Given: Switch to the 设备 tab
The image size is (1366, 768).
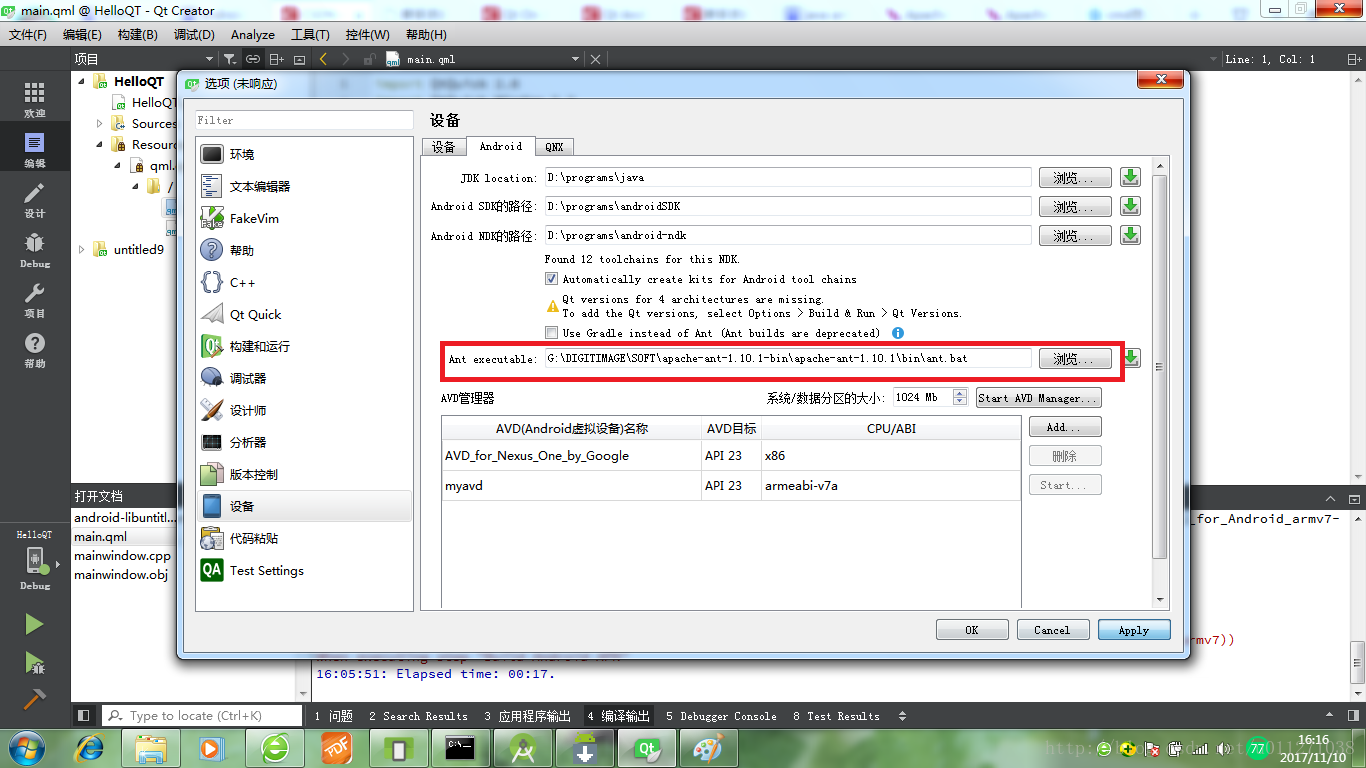Looking at the screenshot, I should click(x=444, y=147).
